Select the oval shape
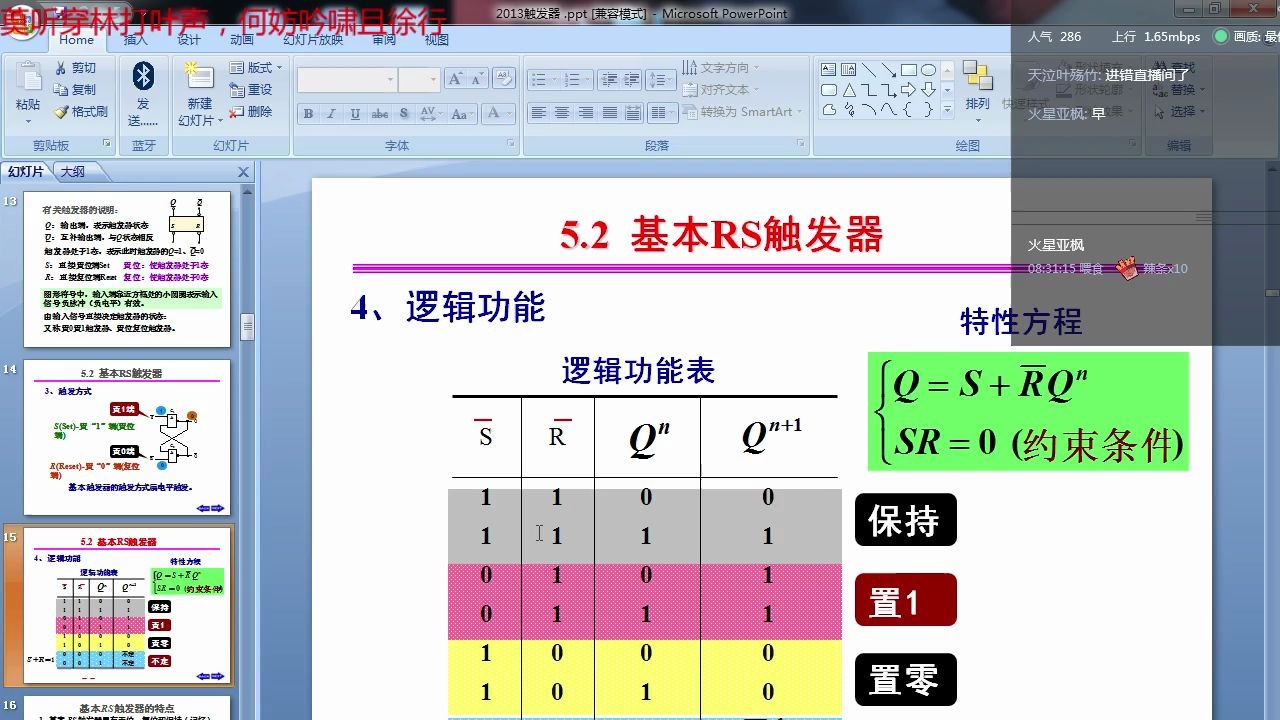This screenshot has width=1280, height=720. pos(929,70)
